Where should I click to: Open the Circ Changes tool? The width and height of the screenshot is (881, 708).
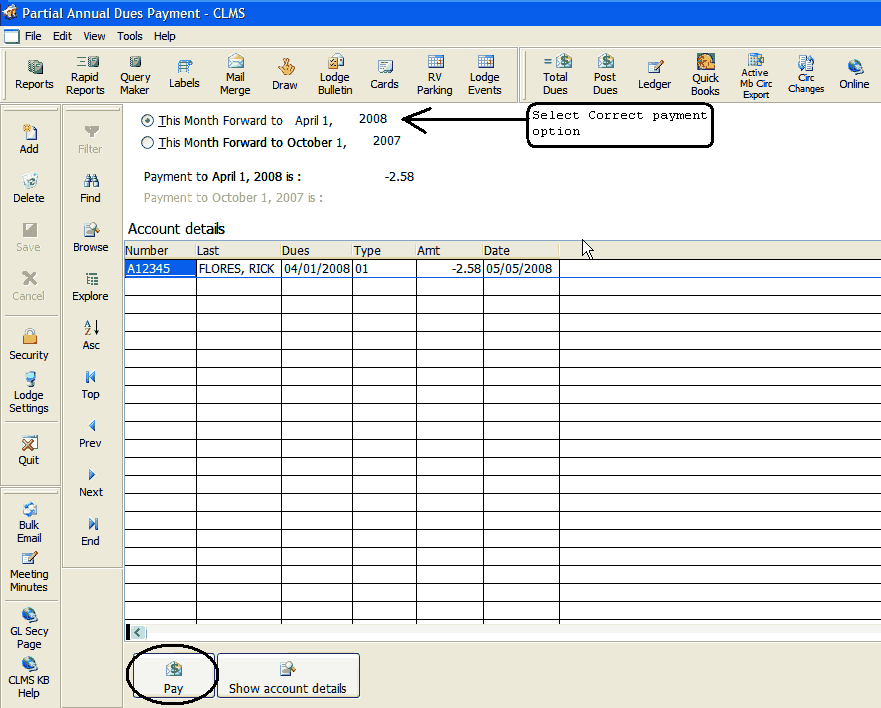tap(805, 75)
